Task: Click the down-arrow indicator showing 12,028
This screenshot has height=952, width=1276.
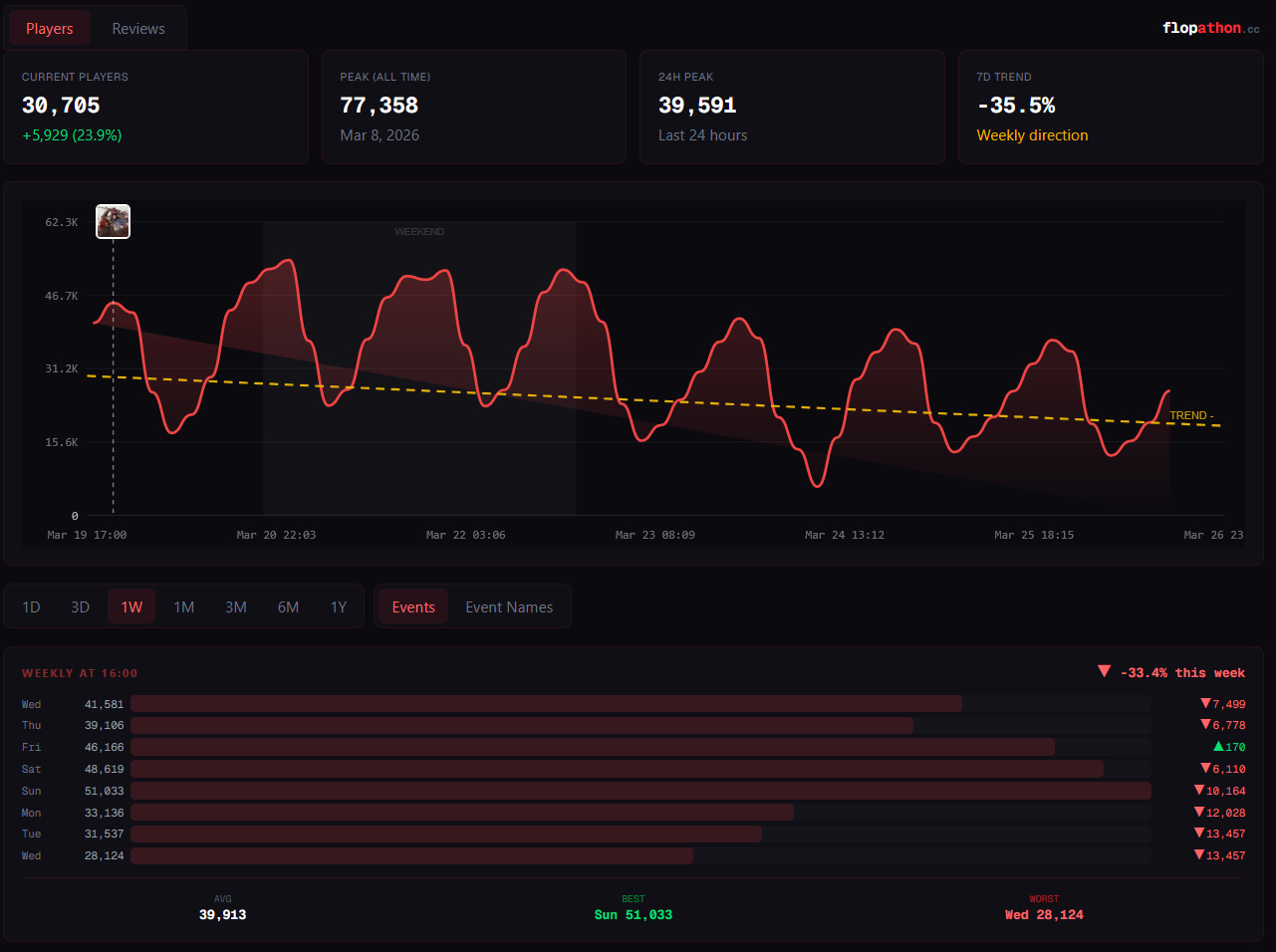Action: tap(1199, 812)
